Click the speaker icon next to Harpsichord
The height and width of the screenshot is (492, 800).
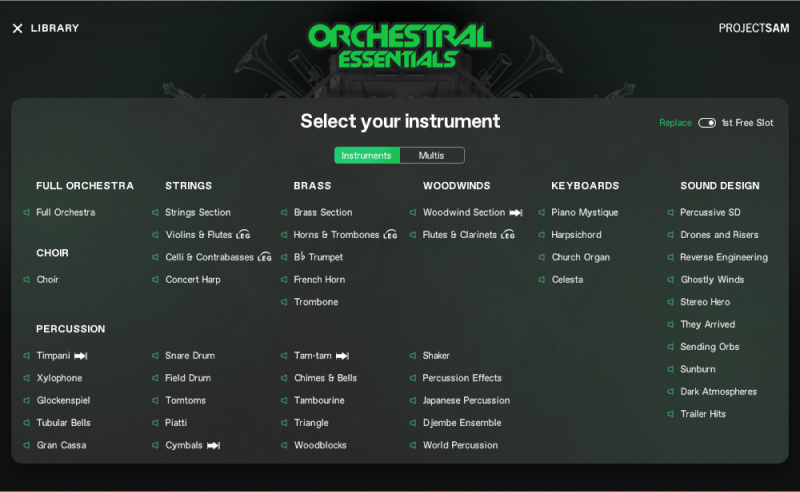[x=541, y=235]
